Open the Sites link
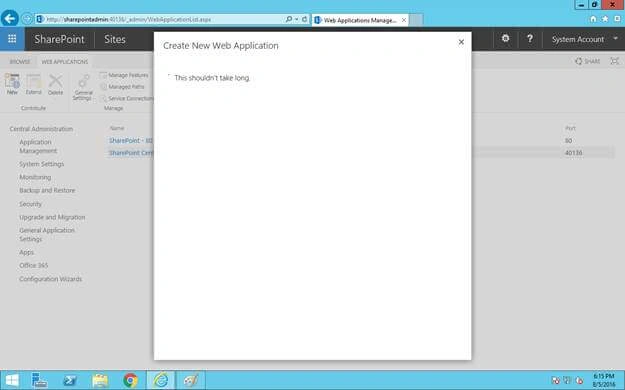The height and width of the screenshot is (390, 625). [115, 39]
